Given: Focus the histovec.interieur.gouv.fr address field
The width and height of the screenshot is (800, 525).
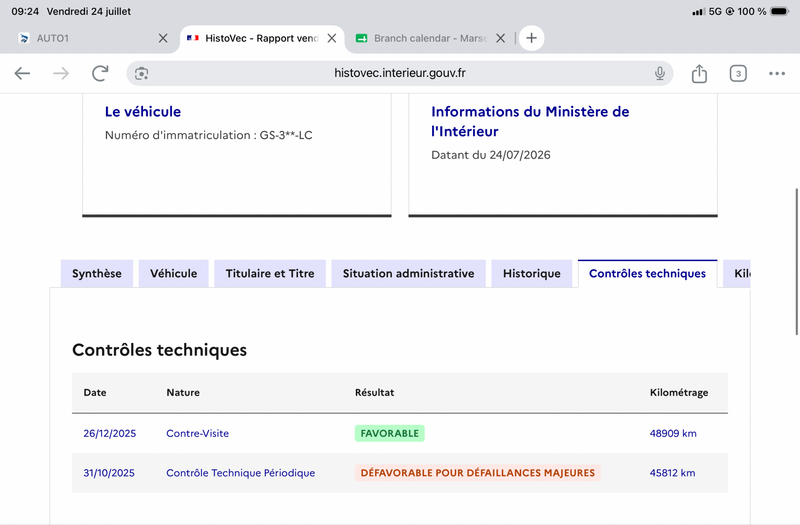Looking at the screenshot, I should point(399,73).
